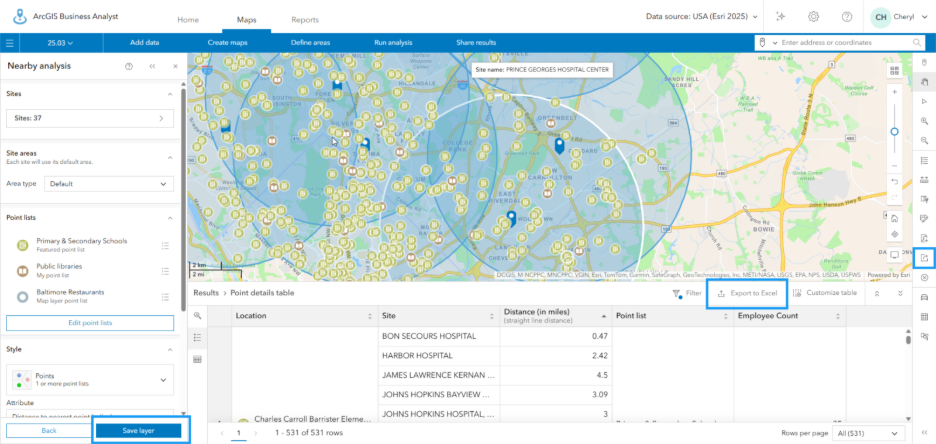
Task: Select the zoom-out magnifier tool in right toolbar
Action: tap(925, 141)
